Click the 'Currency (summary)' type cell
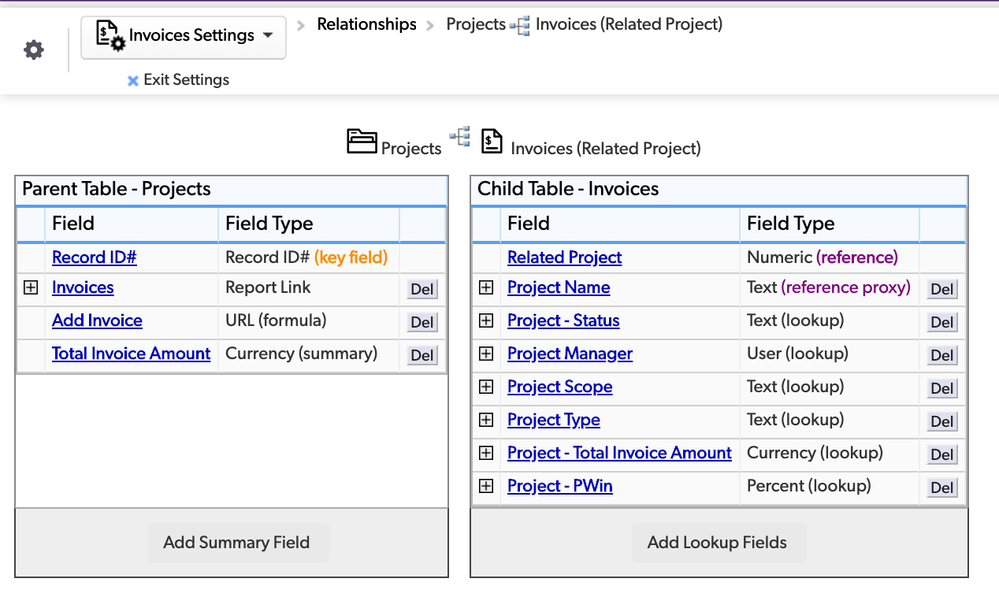999x600 pixels. coord(308,354)
